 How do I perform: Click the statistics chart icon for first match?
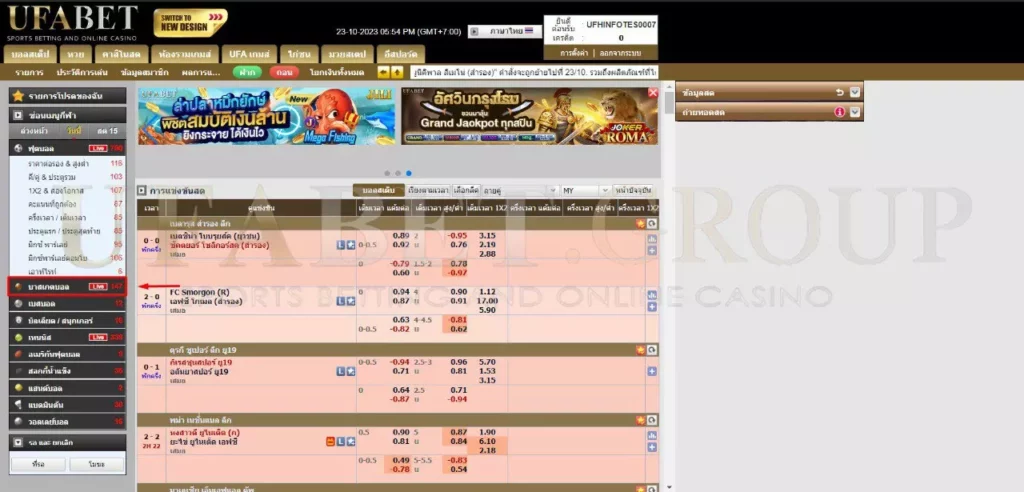tap(652, 239)
